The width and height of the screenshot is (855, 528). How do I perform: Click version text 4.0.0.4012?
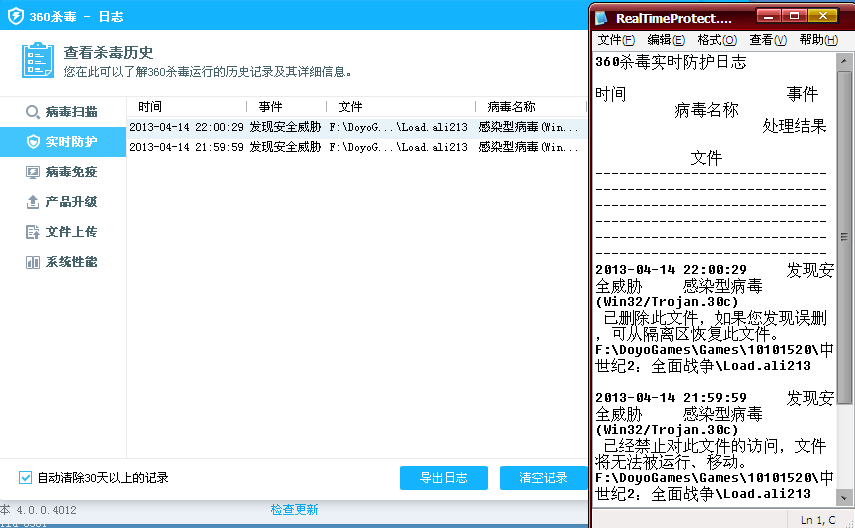[x=46, y=510]
